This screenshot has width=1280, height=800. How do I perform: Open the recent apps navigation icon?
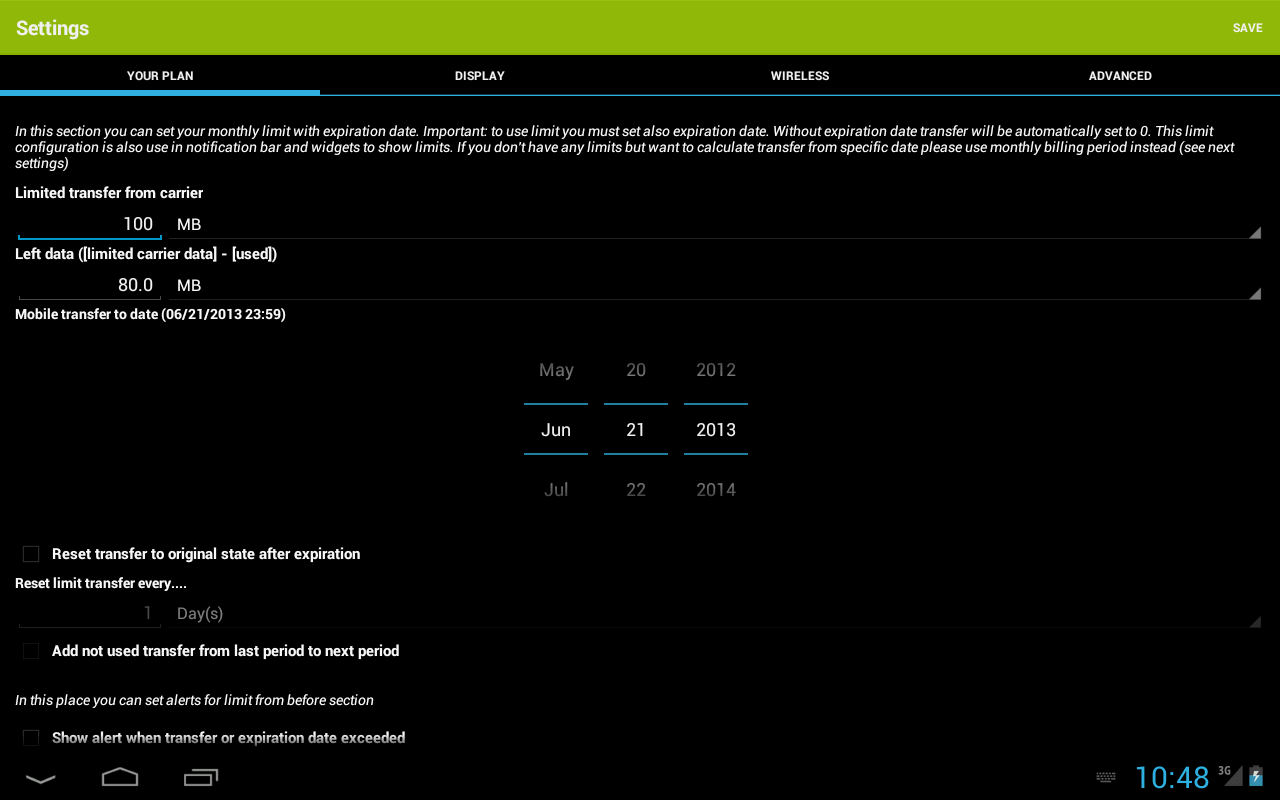(201, 777)
